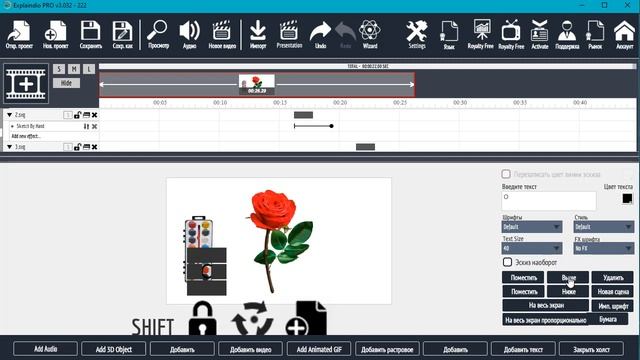The image size is (640, 360).
Task: Remove the Sketch By Hand effect
Action: [94, 127]
